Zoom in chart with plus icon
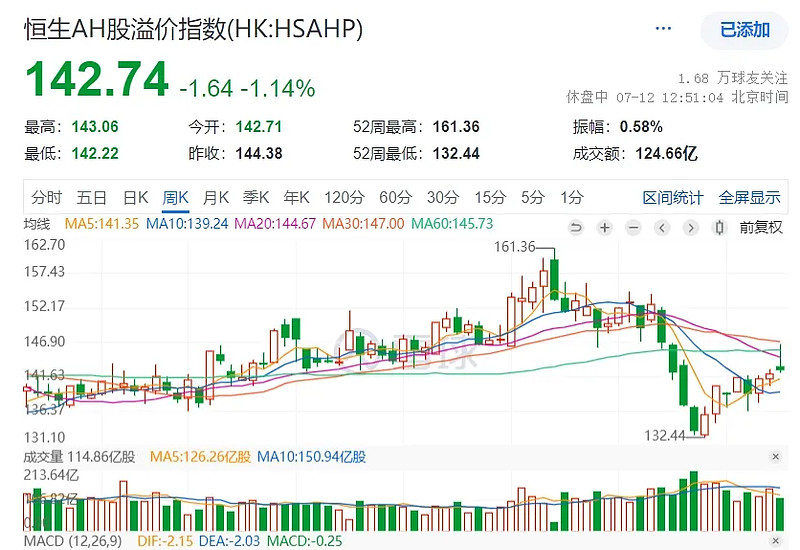 (x=605, y=227)
